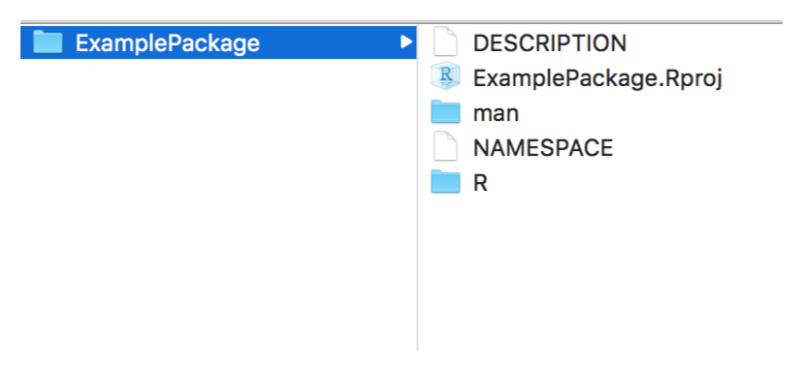Click the R folder icon
Screen dimensions: 802x378
coord(445,182)
